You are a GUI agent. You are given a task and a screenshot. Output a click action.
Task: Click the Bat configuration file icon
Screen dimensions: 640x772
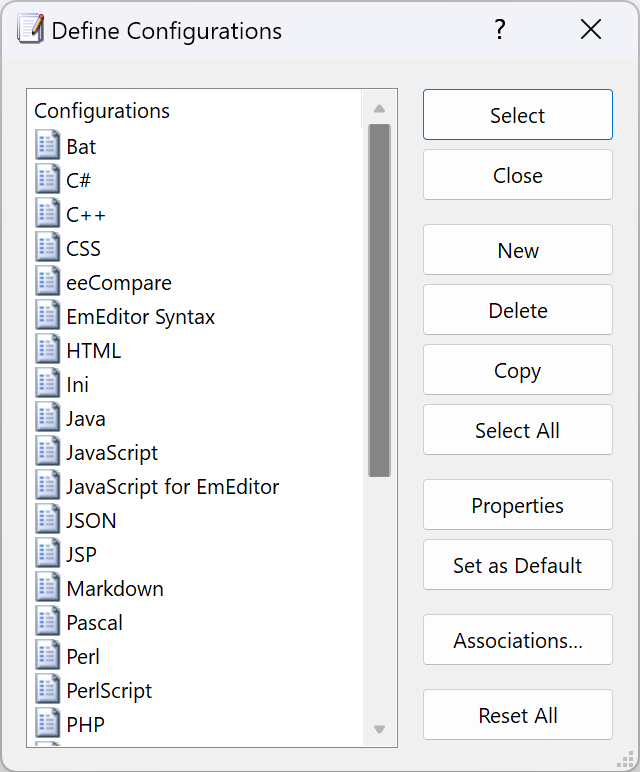click(47, 145)
